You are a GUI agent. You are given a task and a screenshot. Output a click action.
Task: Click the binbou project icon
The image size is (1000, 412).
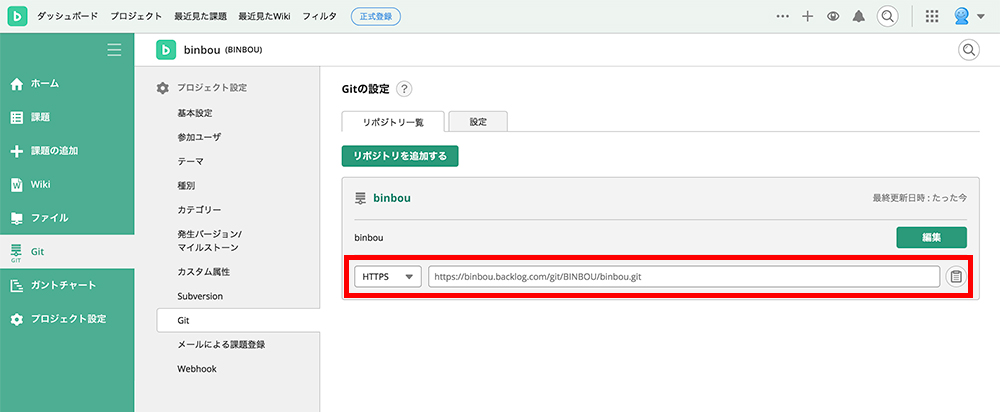tap(166, 50)
